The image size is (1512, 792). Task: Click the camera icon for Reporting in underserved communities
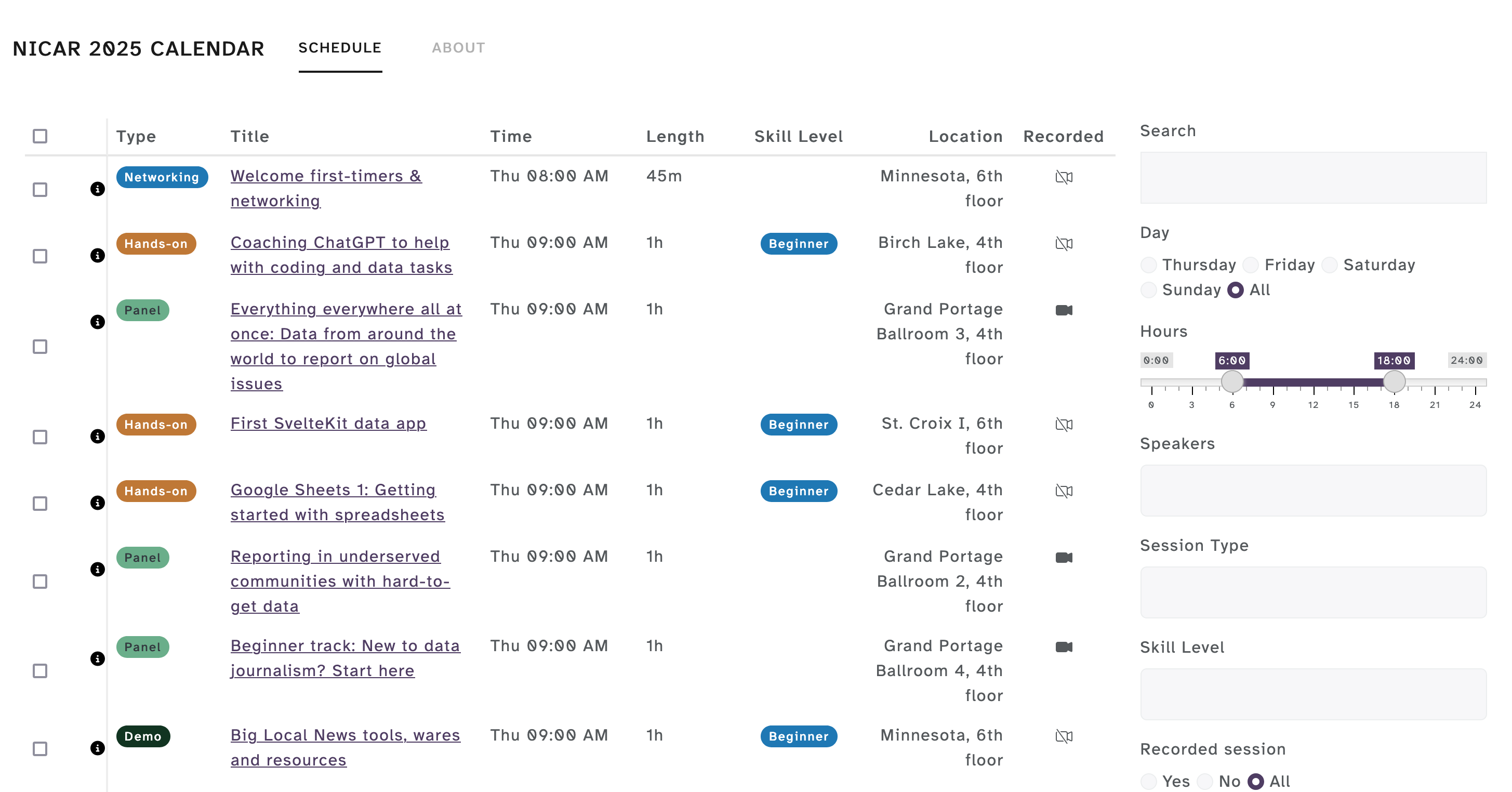click(1064, 557)
